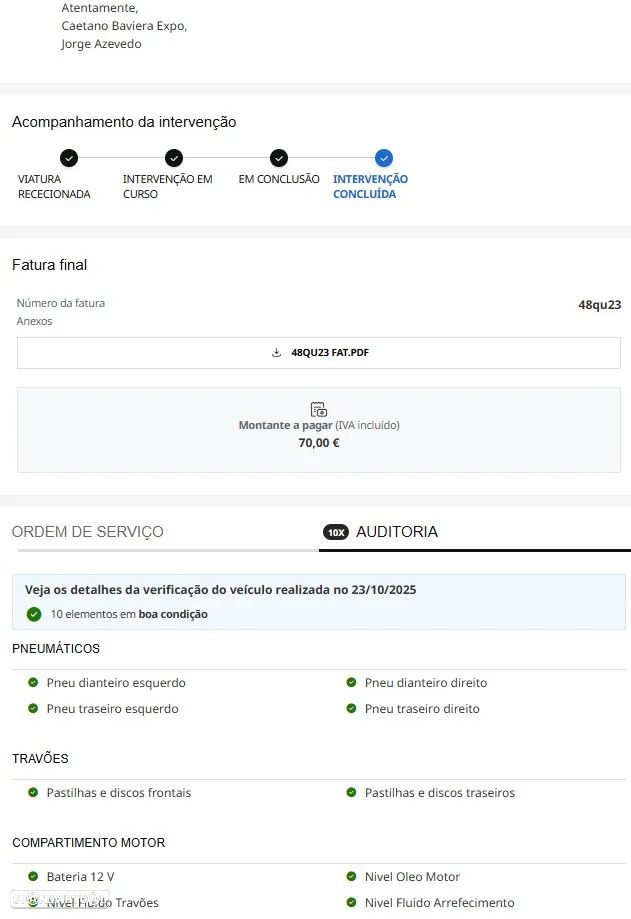Viewport: 631px width, 919px height.
Task: Click the Montante a pagar amount box
Action: (319, 430)
